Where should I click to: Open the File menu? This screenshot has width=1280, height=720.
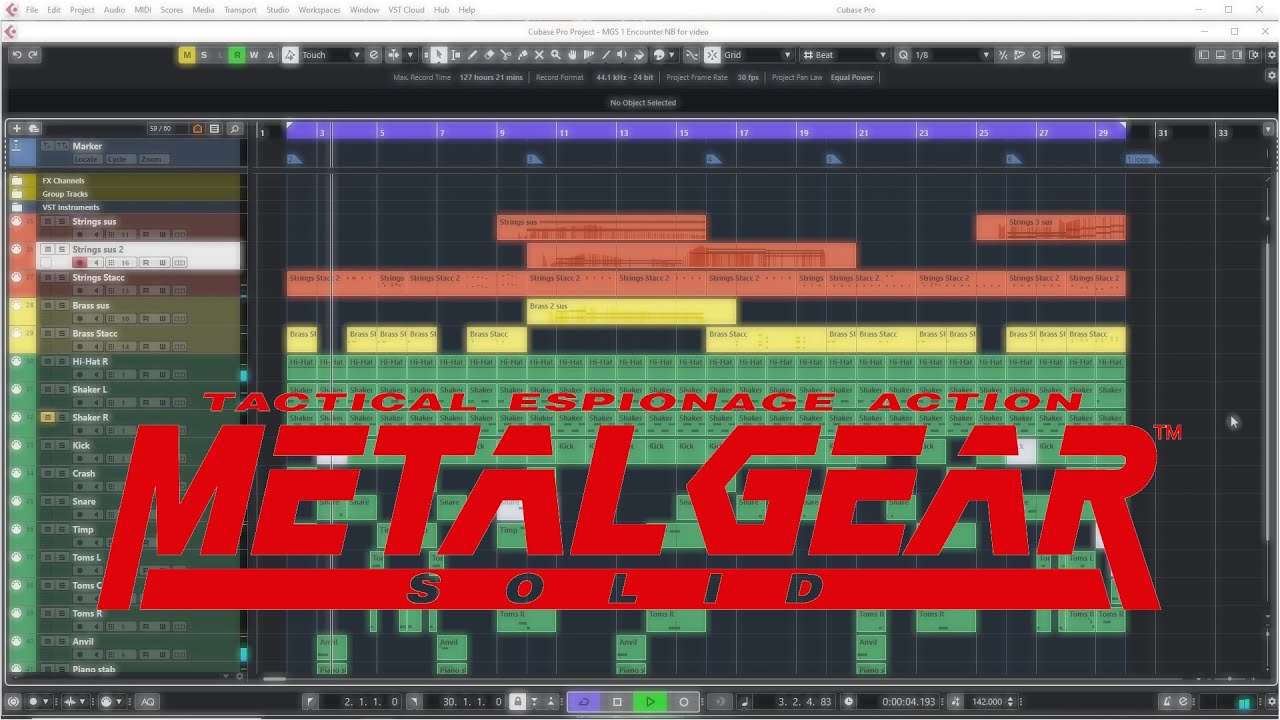point(32,10)
